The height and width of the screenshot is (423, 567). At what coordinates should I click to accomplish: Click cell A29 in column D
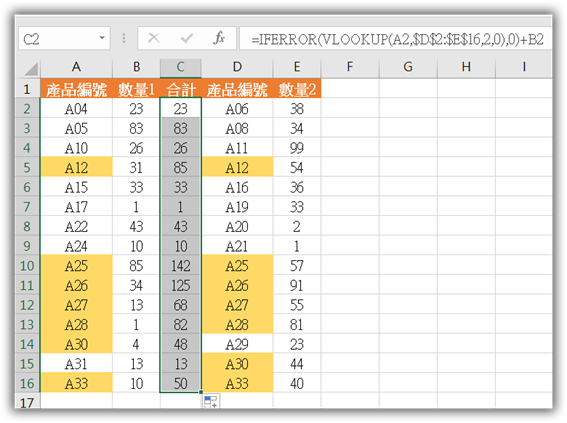point(237,344)
